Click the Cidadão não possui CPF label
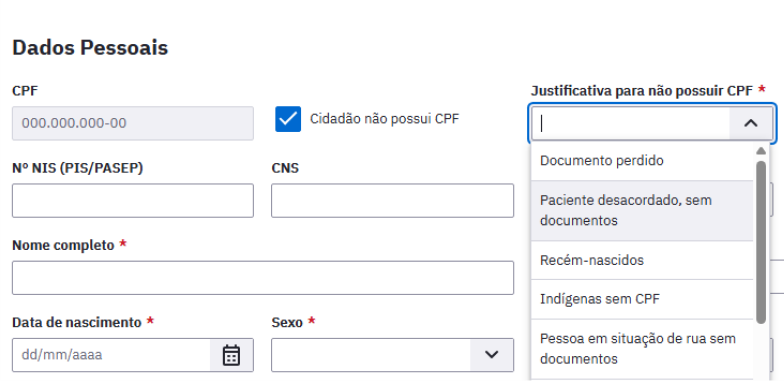 384,119
